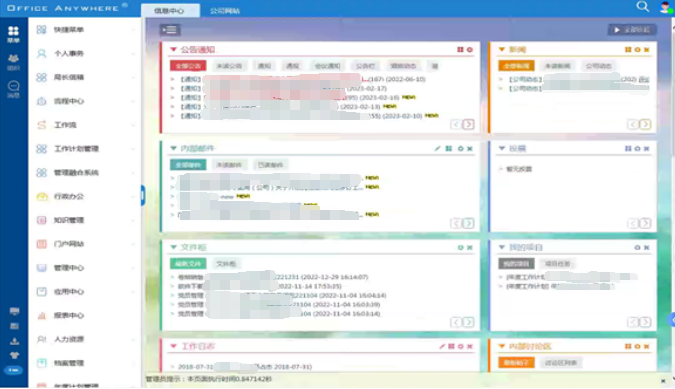Toggle the blue sidebar collapse handle
This screenshot has width=675, height=389.
pyautogui.click(x=142, y=195)
